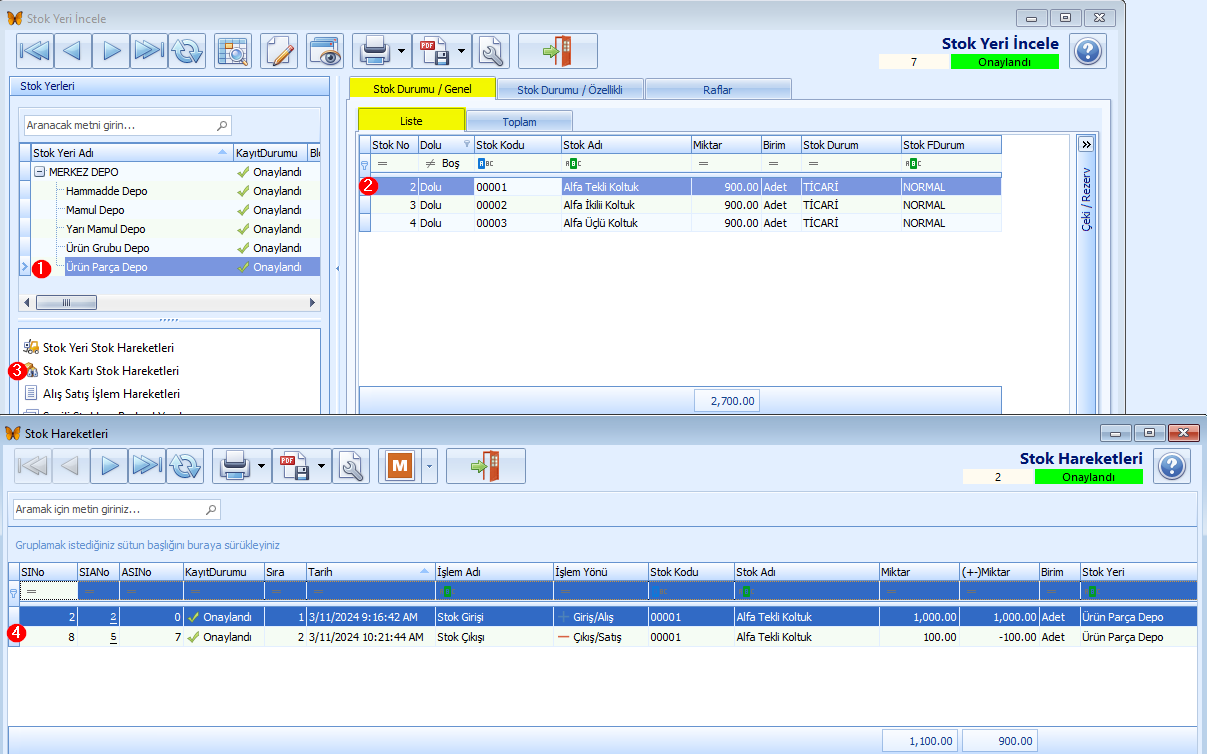The width and height of the screenshot is (1207, 754).
Task: Select the Liste sub-tab
Action: (411, 121)
